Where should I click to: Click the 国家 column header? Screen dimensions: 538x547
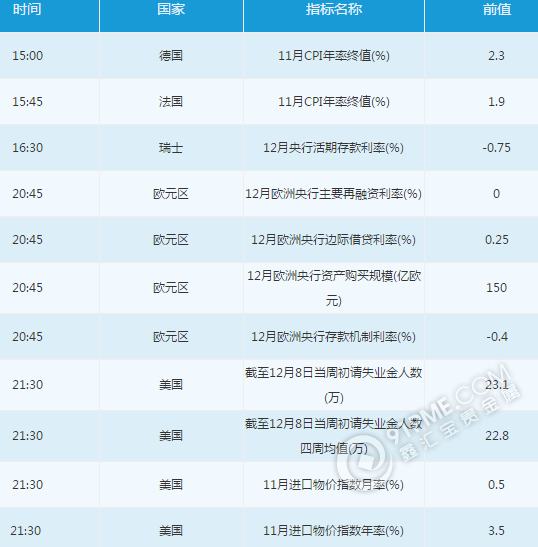pos(171,9)
